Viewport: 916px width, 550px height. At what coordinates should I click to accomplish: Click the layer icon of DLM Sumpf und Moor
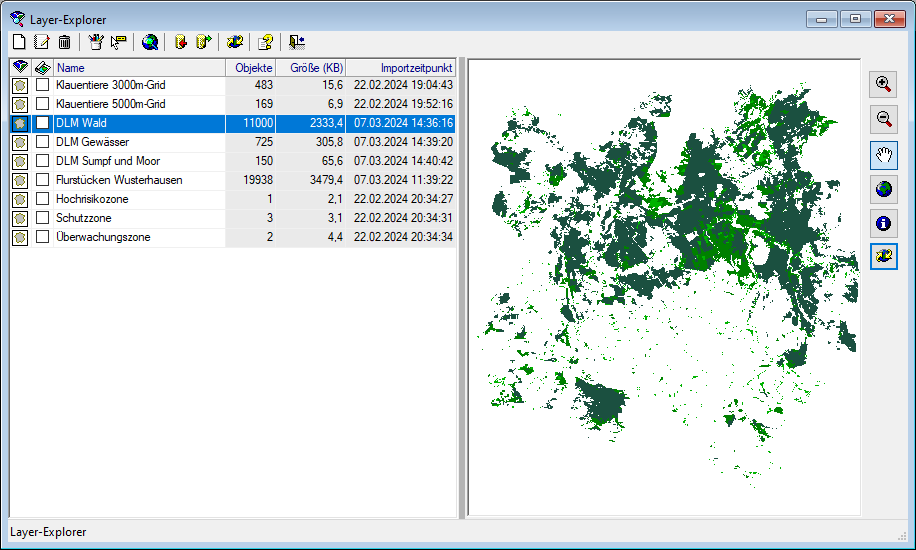20,161
